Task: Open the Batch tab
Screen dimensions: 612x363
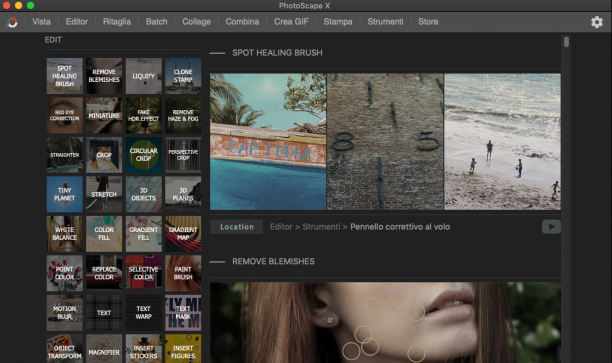Action: (x=157, y=22)
